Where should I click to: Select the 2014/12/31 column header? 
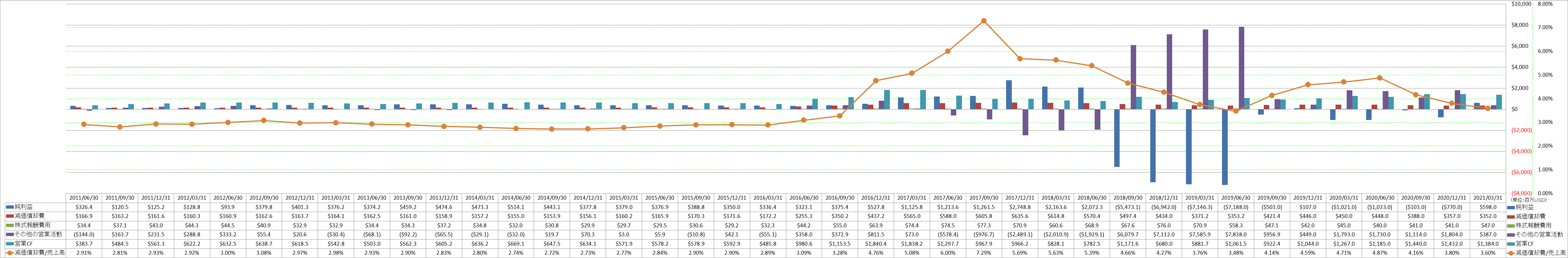point(587,198)
